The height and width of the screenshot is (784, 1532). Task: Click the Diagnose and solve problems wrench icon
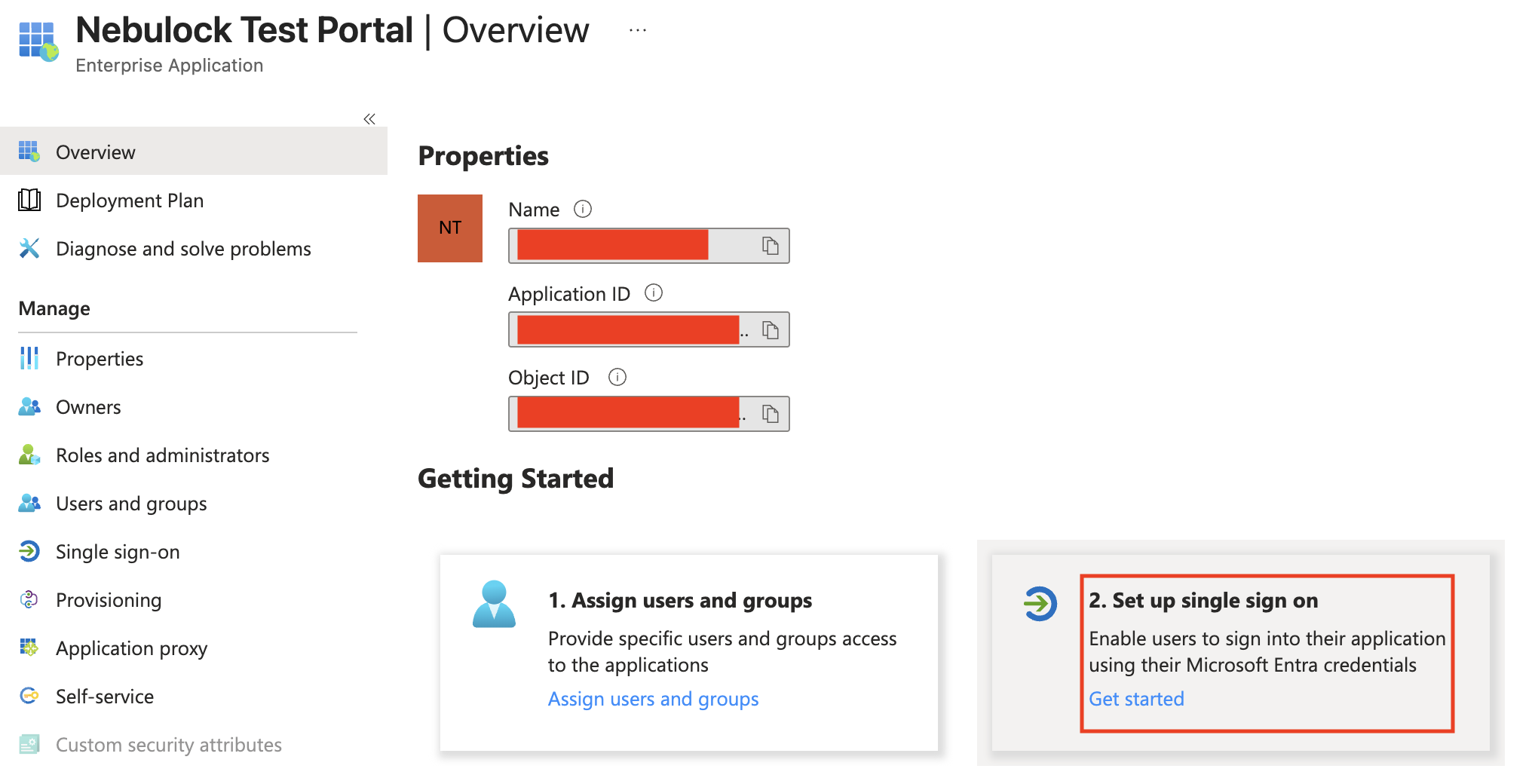[x=29, y=248]
